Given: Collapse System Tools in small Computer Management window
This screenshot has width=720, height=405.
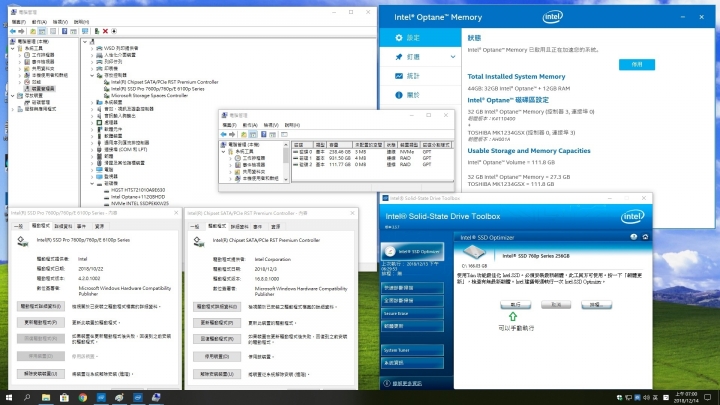Looking at the screenshot, I should (x=224, y=152).
